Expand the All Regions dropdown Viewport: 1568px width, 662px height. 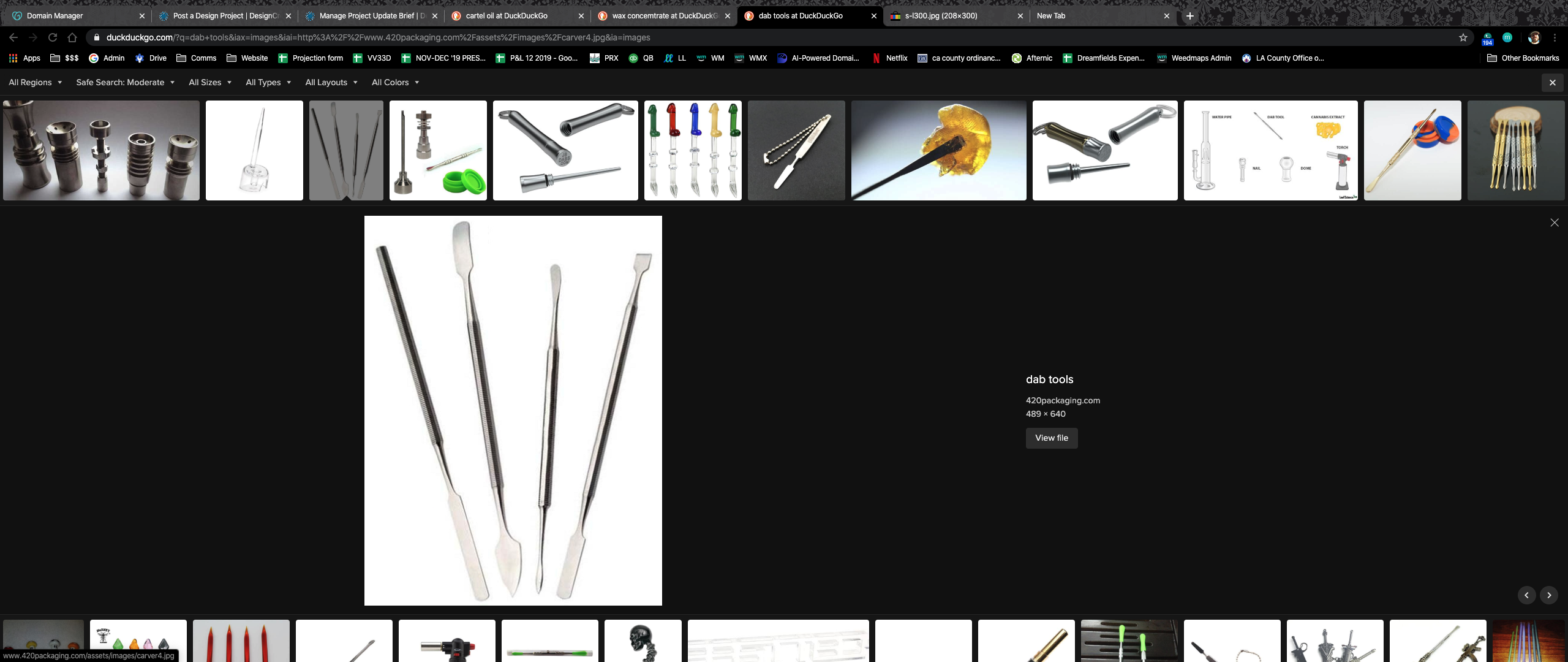coord(35,82)
